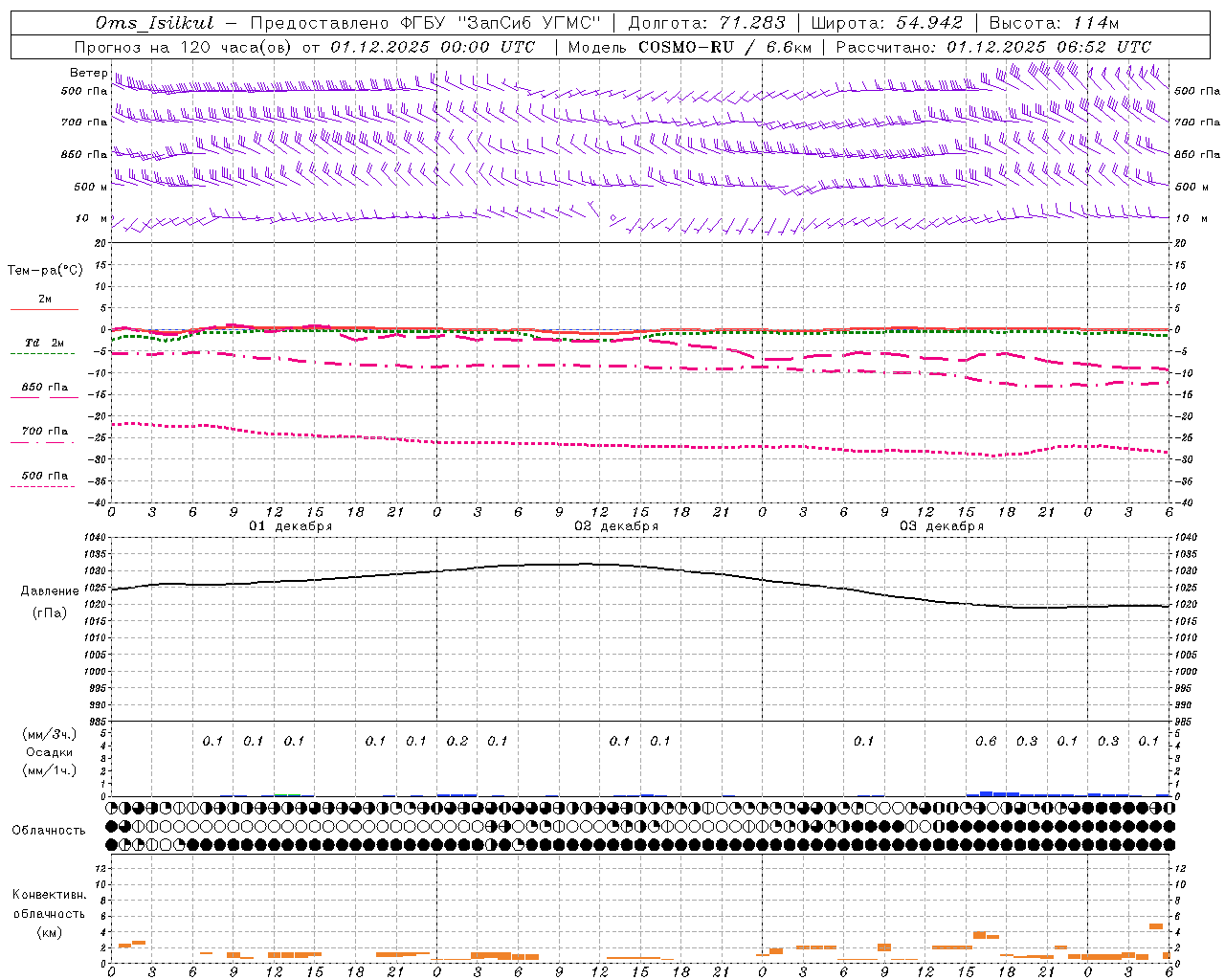Click the Конвективн. convective cloud label

[49, 895]
